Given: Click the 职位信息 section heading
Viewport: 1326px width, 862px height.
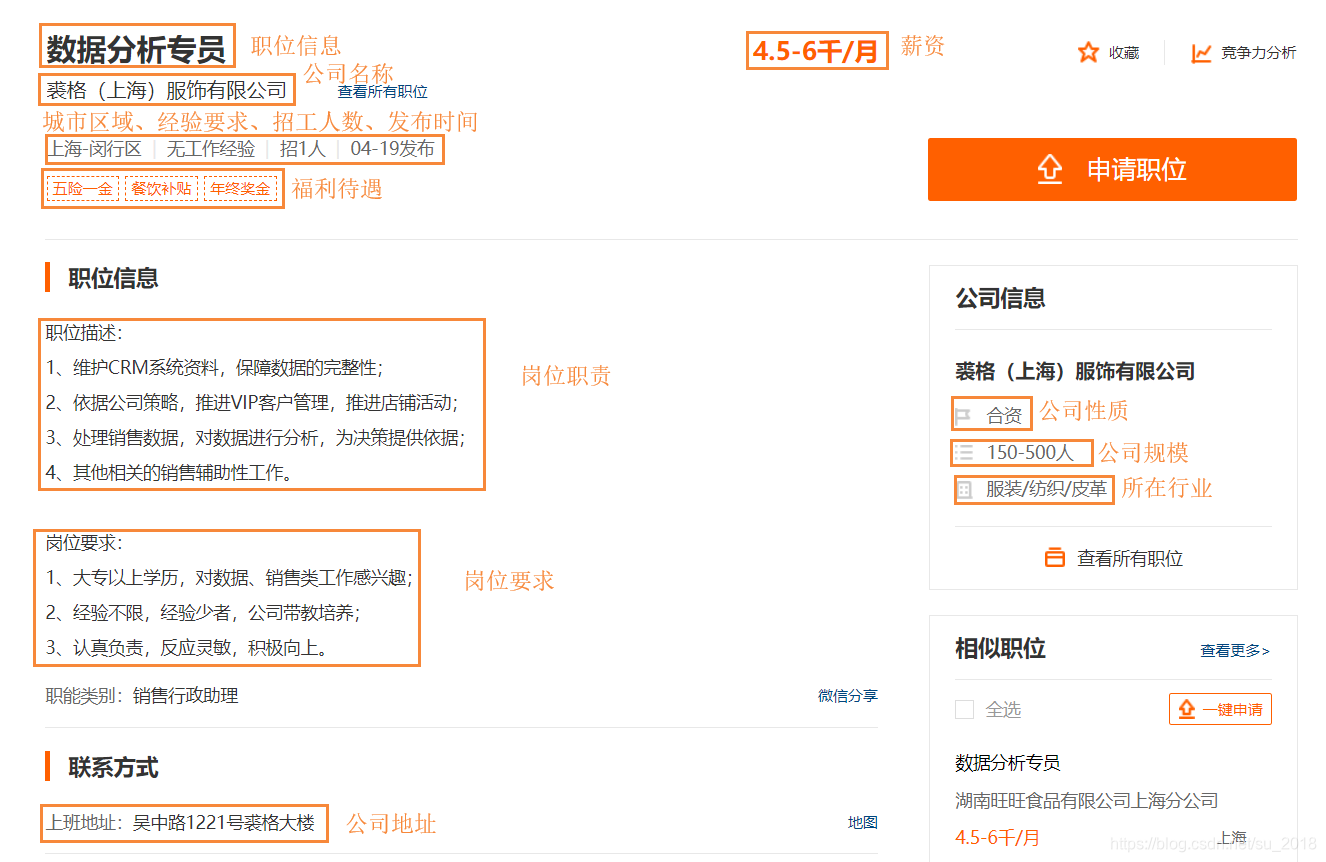Looking at the screenshot, I should (x=113, y=278).
